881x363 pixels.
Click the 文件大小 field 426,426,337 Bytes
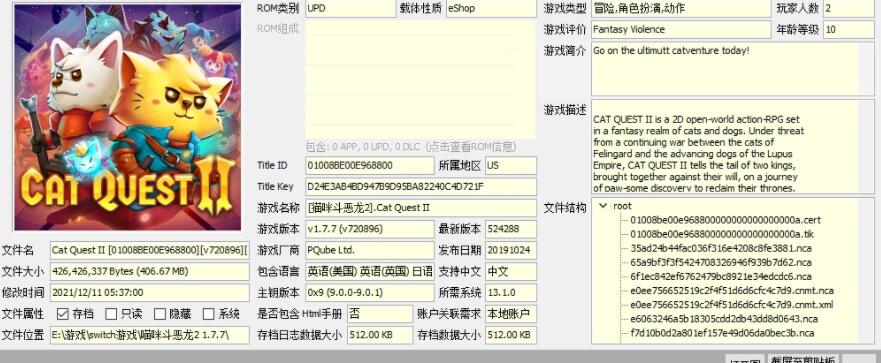[x=149, y=271]
